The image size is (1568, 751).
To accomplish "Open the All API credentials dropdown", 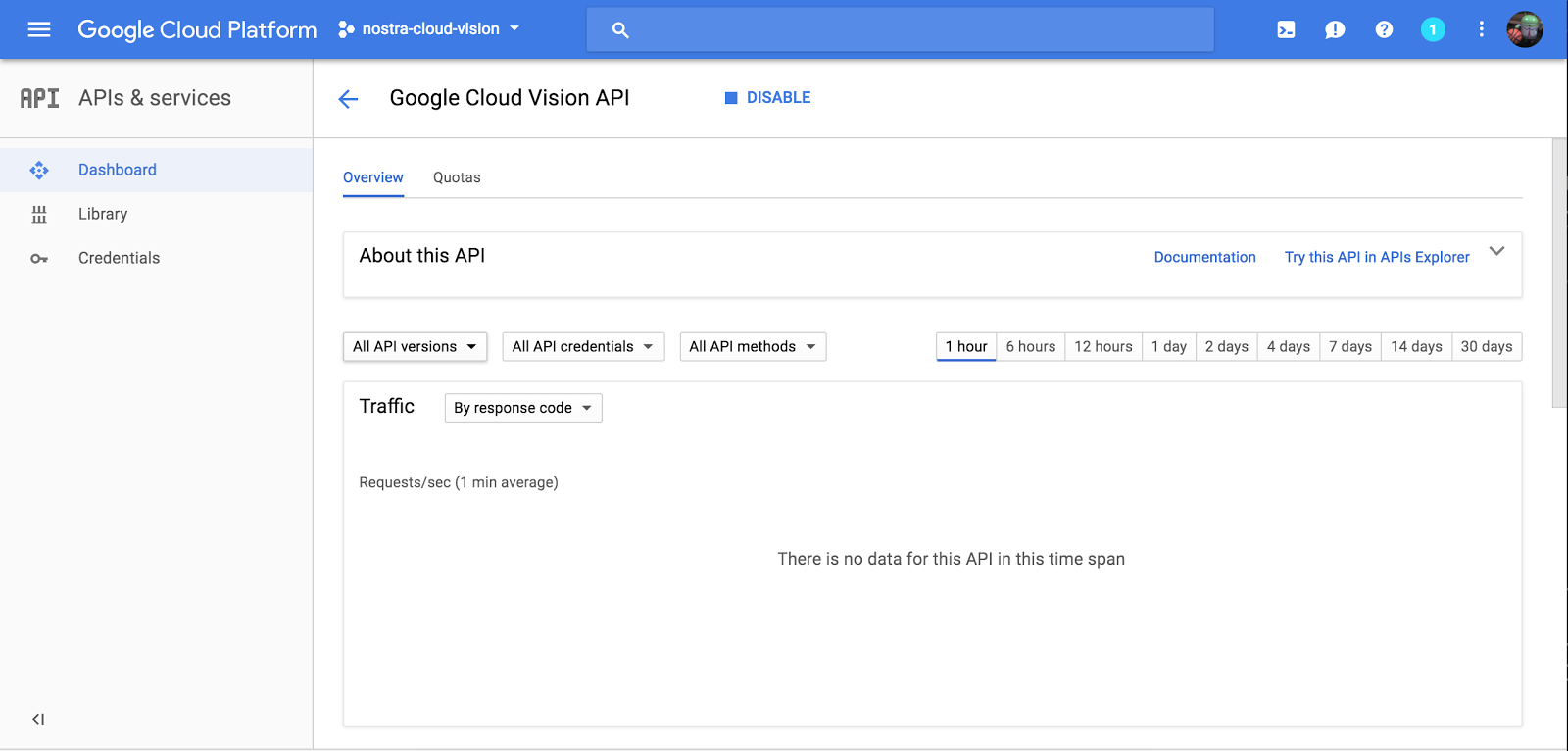I will (583, 346).
